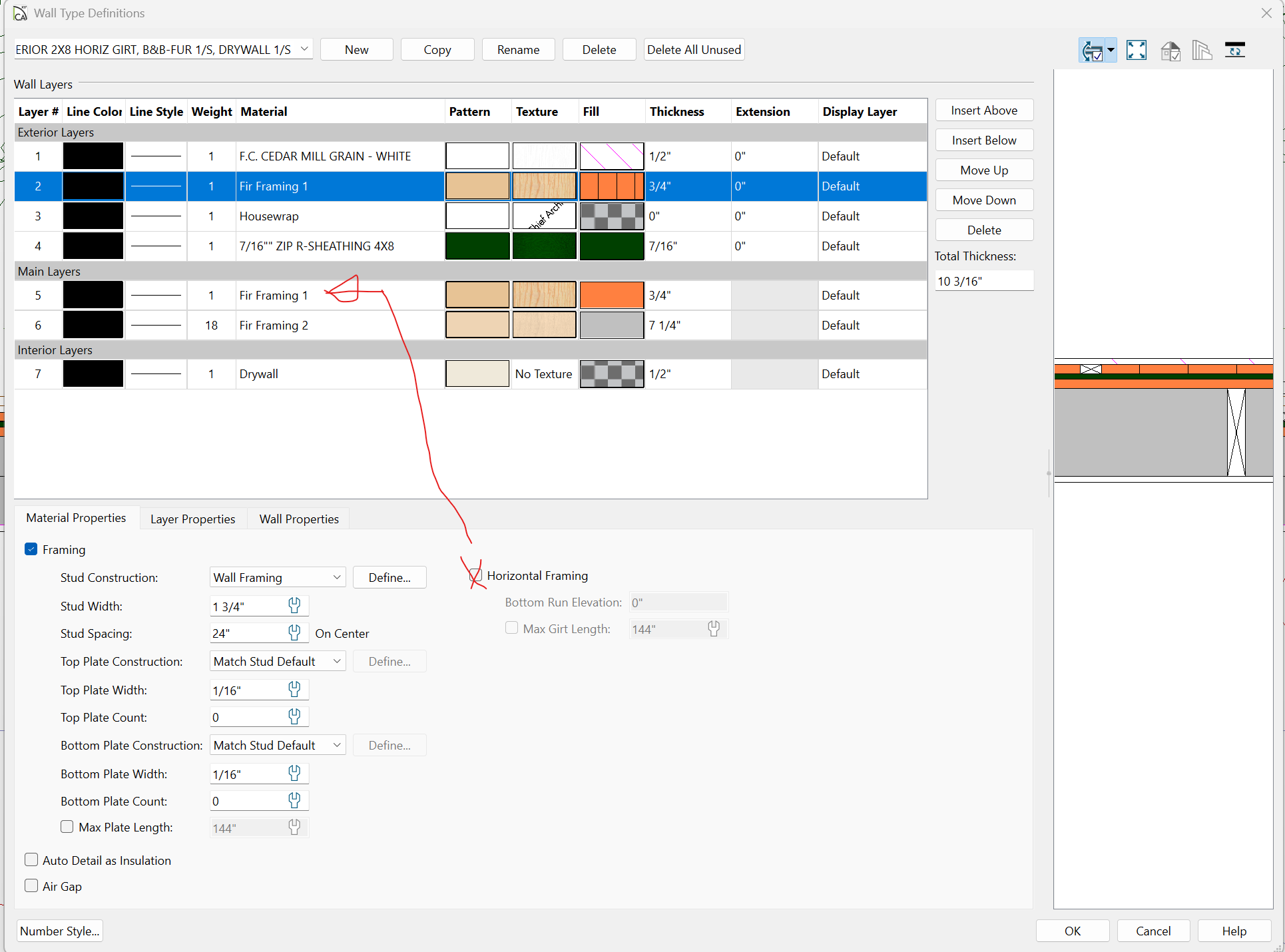Click the stacked wall layers icon
The height and width of the screenshot is (952, 1285).
pyautogui.click(x=1202, y=50)
